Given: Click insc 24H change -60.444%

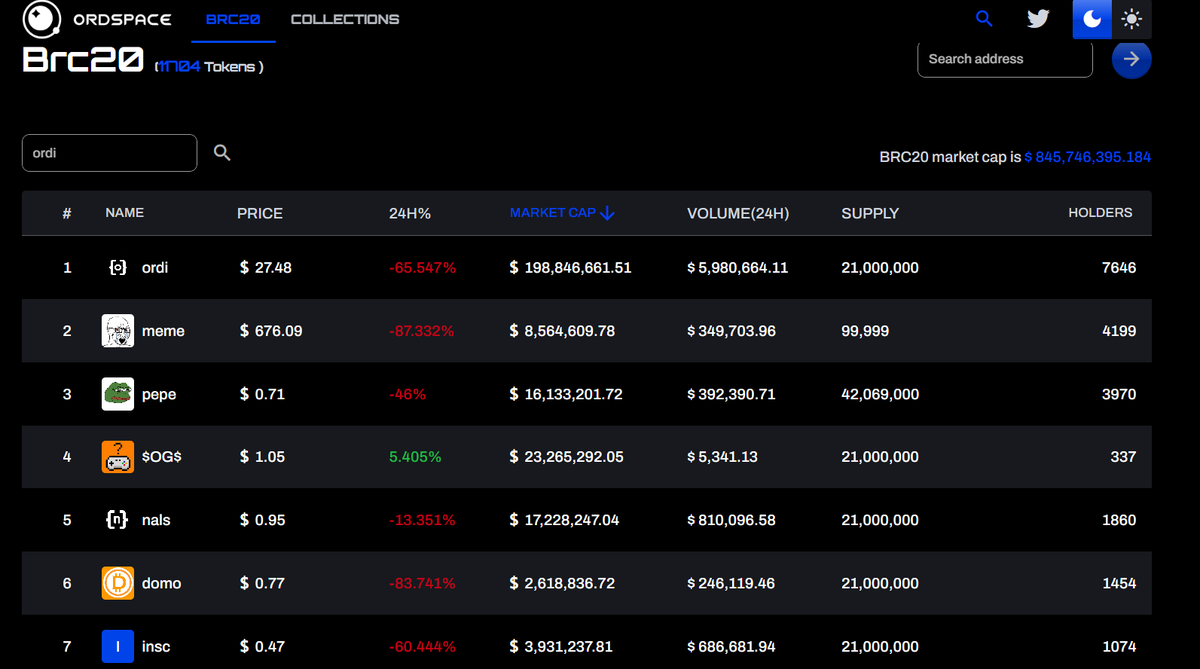Looking at the screenshot, I should pos(423,647).
